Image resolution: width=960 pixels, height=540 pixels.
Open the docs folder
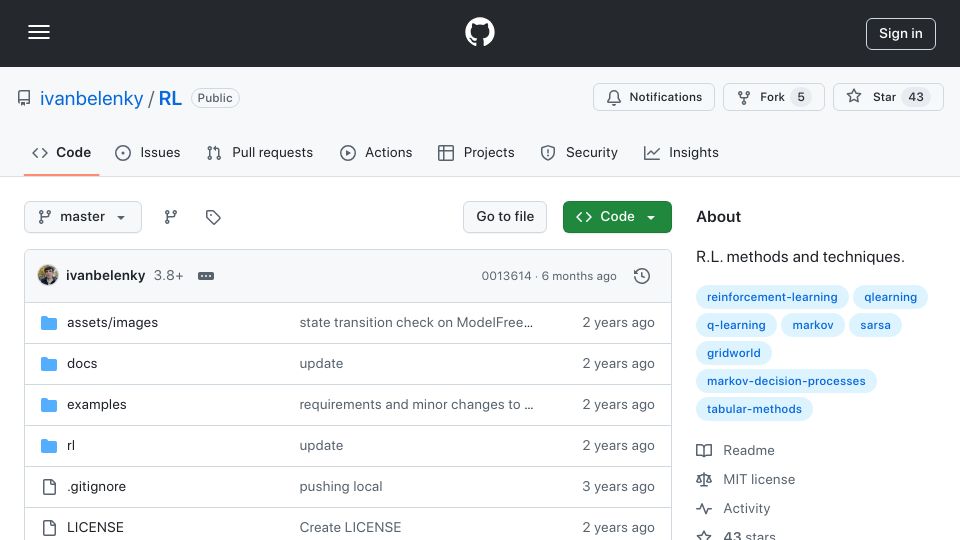pos(82,364)
